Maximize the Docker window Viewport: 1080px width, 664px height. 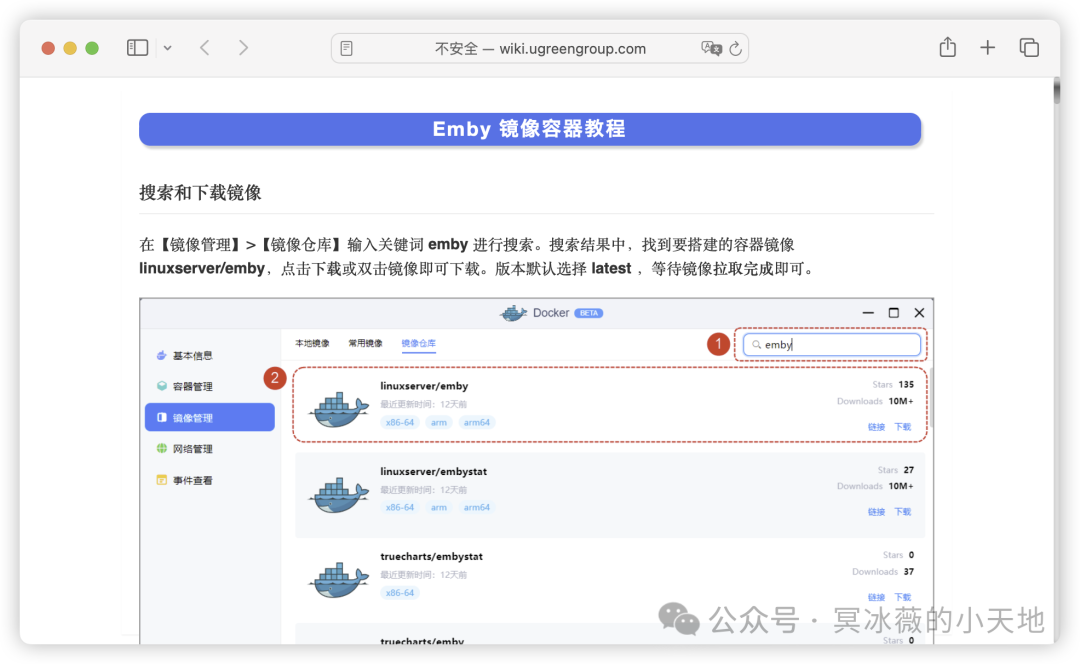[893, 313]
